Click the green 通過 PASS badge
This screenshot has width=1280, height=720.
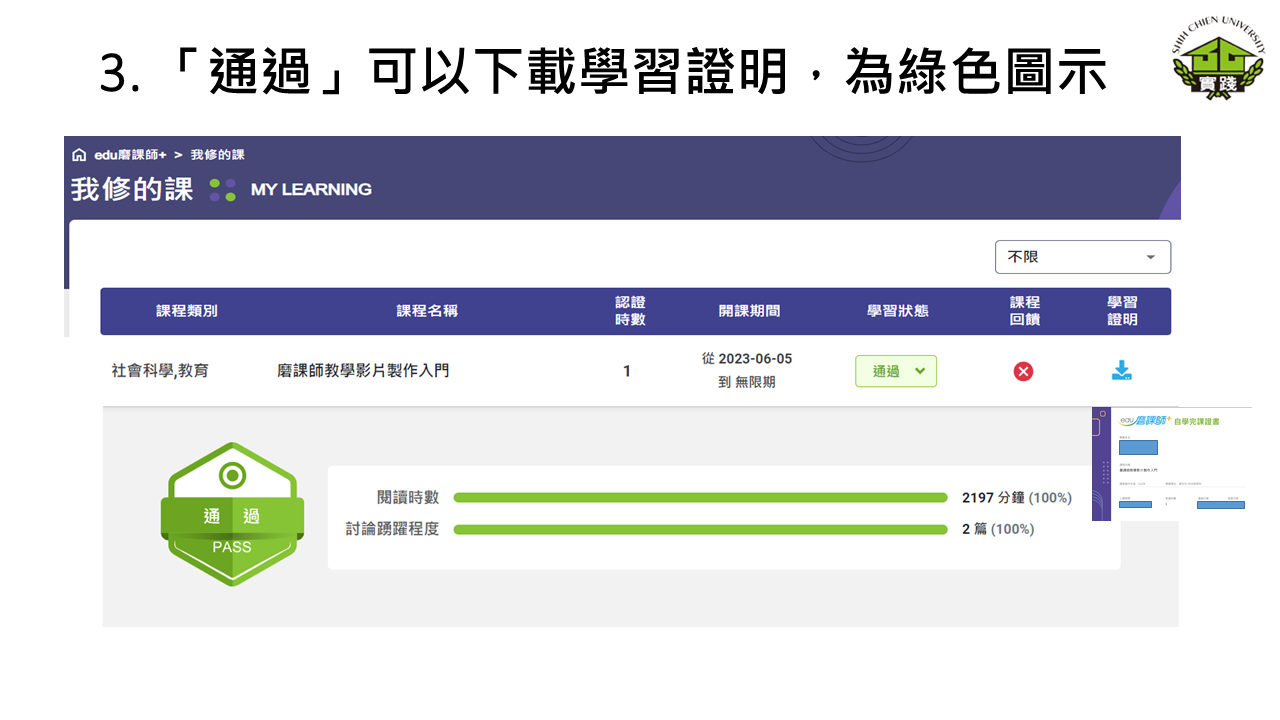pos(232,514)
